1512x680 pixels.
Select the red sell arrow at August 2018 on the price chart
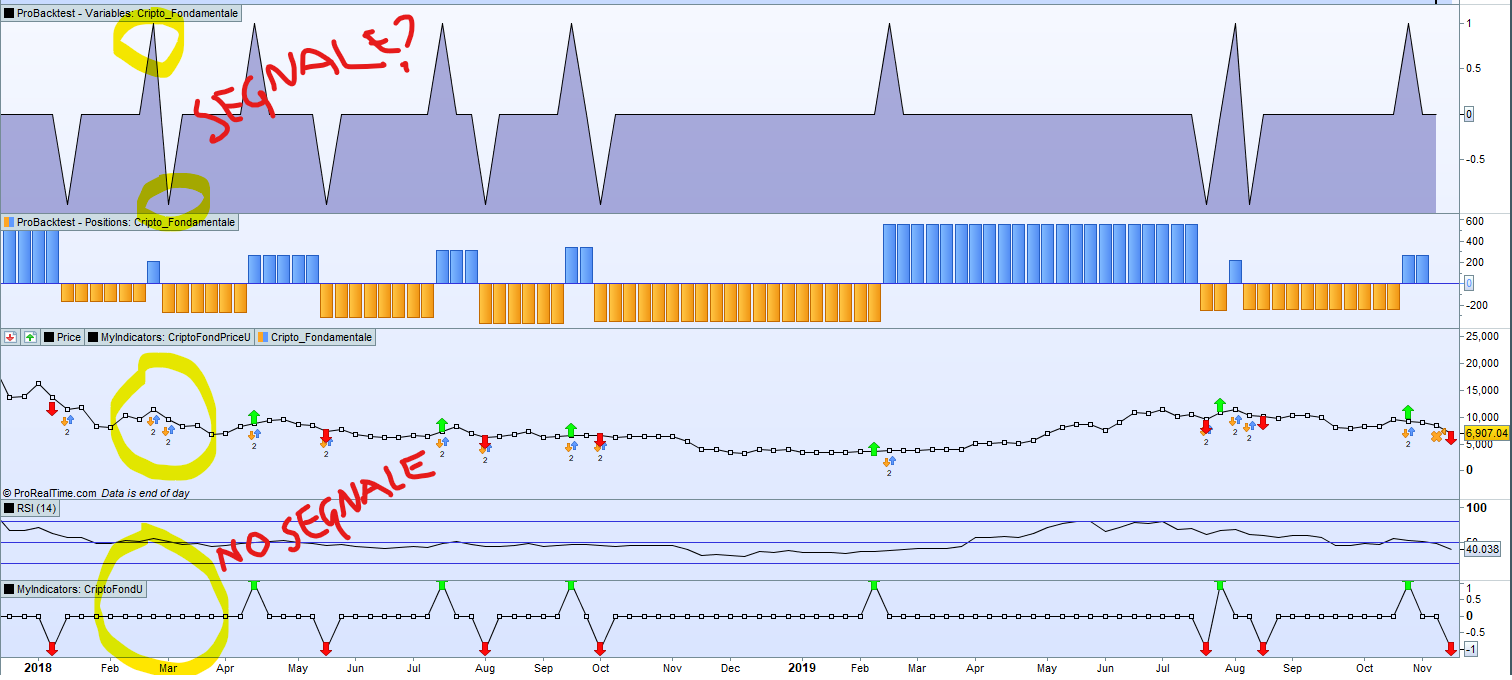click(x=485, y=443)
